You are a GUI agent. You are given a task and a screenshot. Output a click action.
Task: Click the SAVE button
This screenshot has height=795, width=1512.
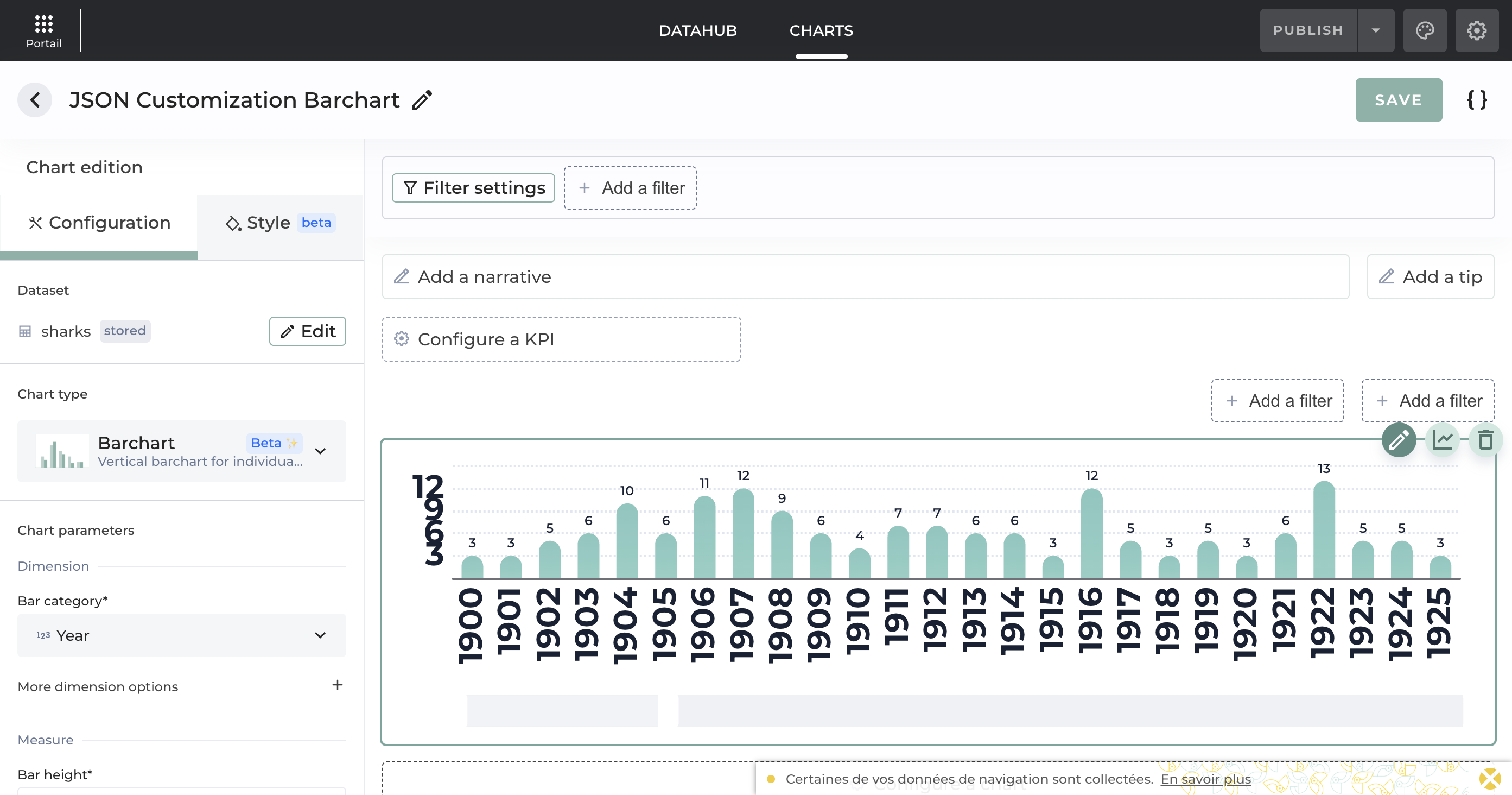tap(1398, 100)
